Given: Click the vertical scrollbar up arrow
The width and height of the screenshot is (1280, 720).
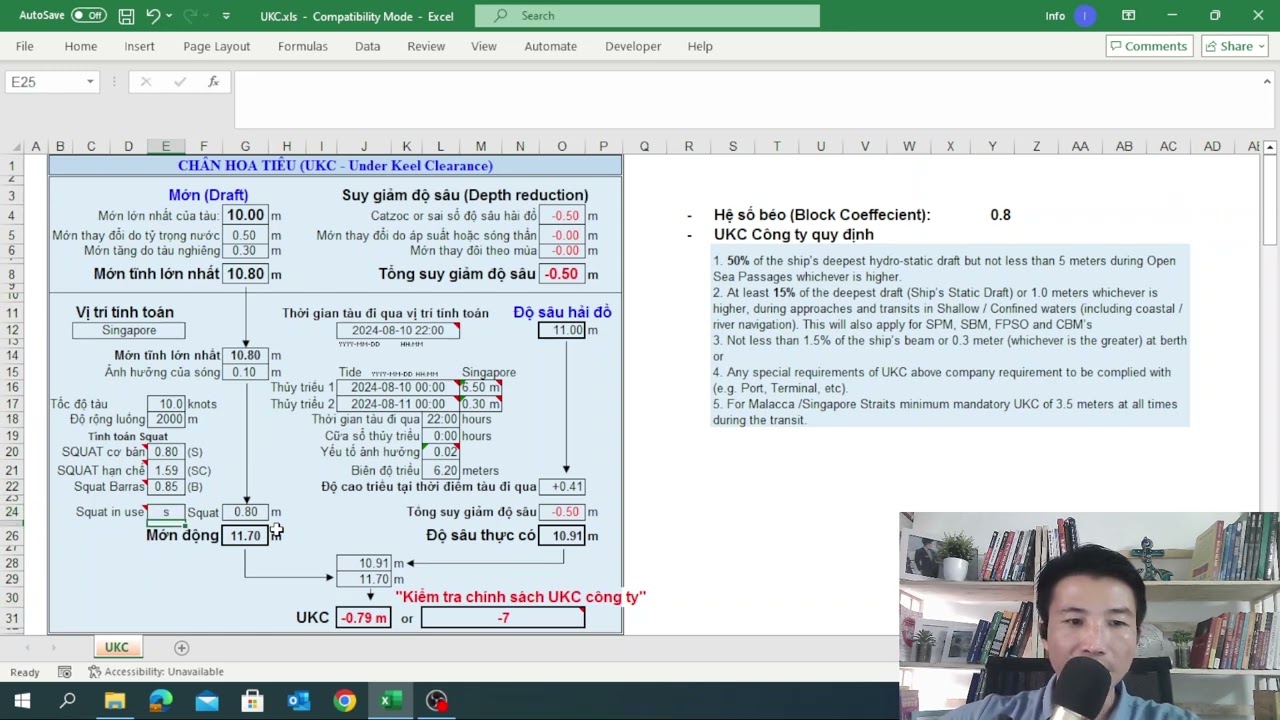Looking at the screenshot, I should coord(1270,148).
